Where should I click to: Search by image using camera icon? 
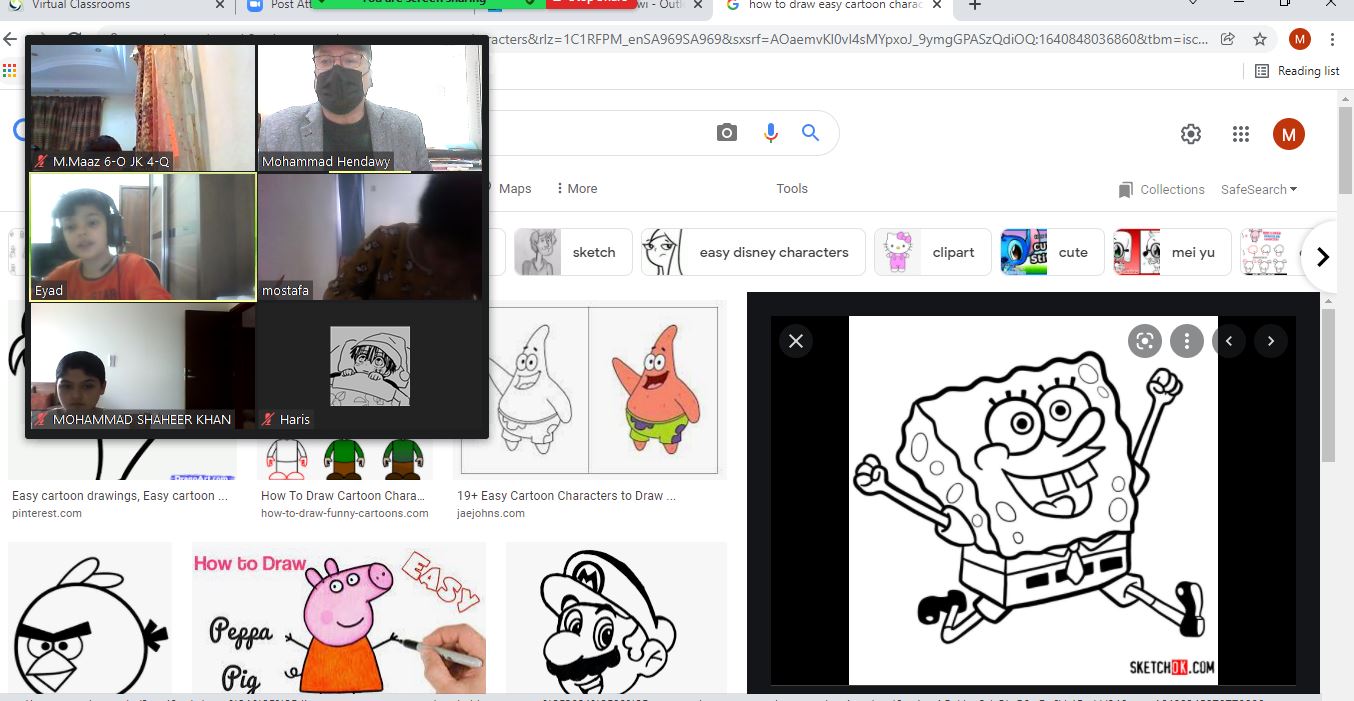(727, 133)
